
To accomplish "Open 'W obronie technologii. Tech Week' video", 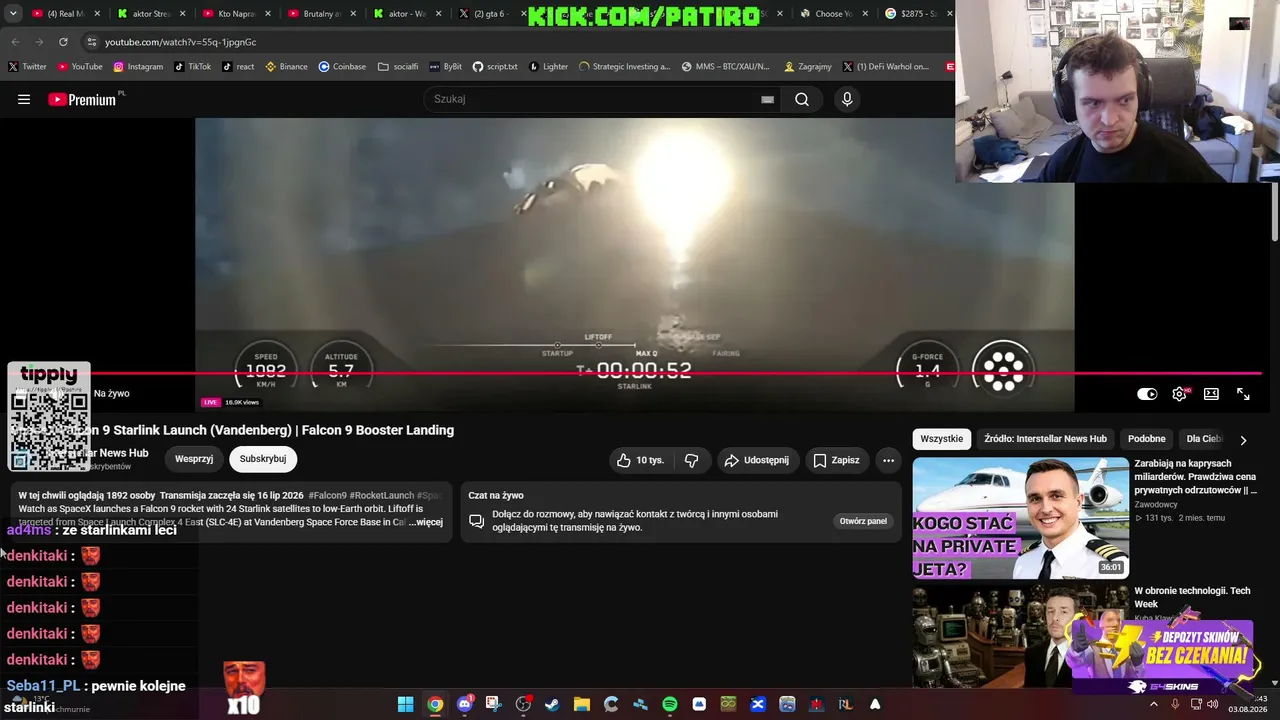I will coord(1192,597).
